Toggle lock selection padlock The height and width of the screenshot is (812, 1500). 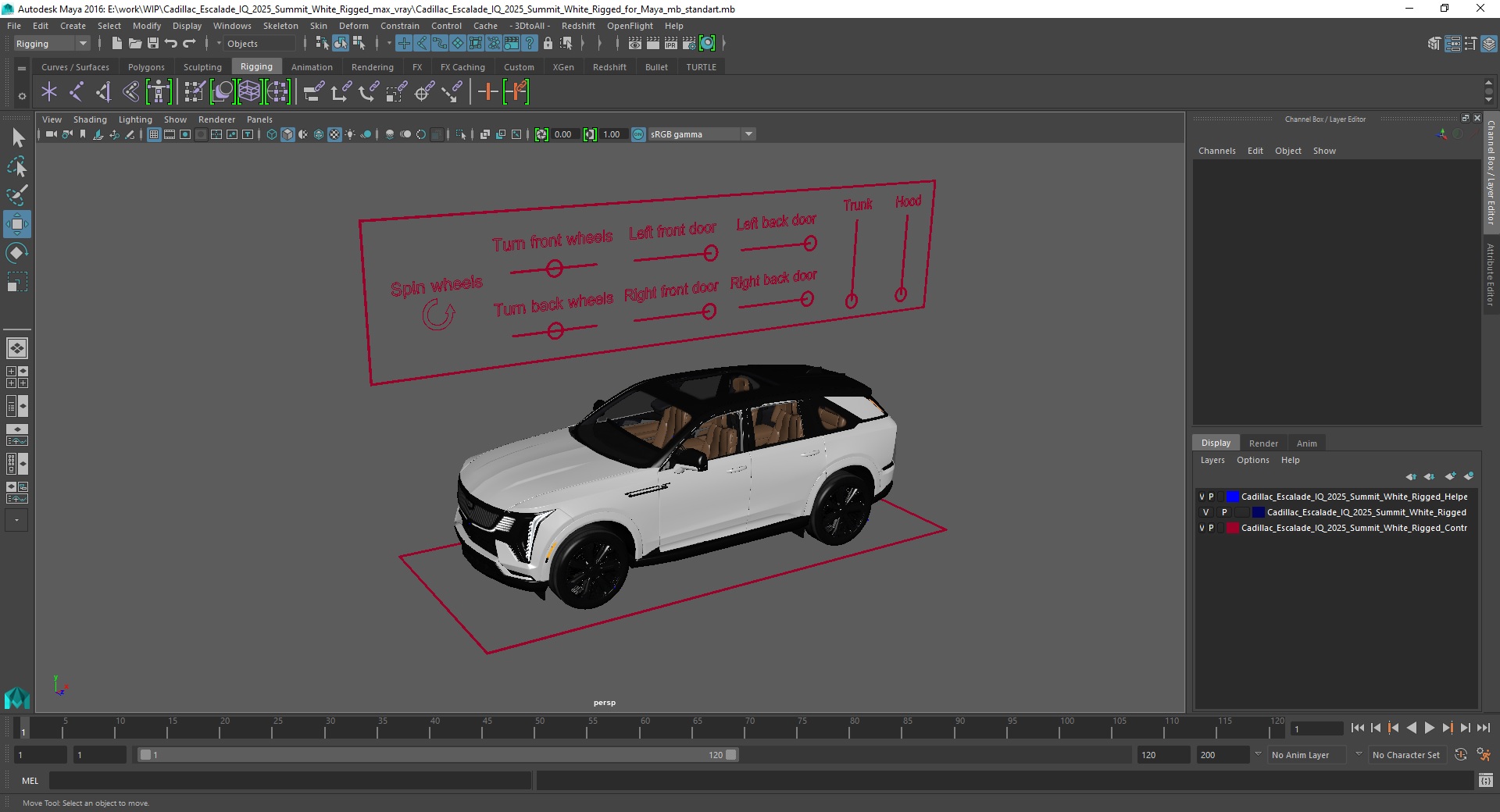tap(548, 44)
